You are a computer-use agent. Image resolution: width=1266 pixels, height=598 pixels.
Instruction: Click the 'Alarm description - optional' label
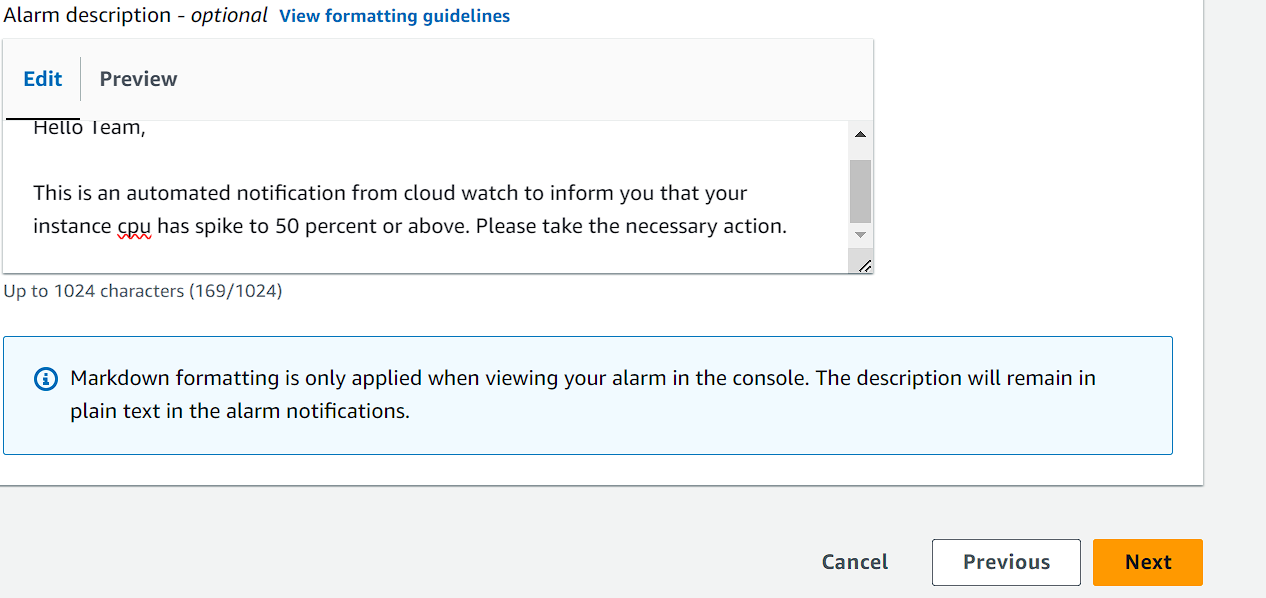click(x=136, y=15)
